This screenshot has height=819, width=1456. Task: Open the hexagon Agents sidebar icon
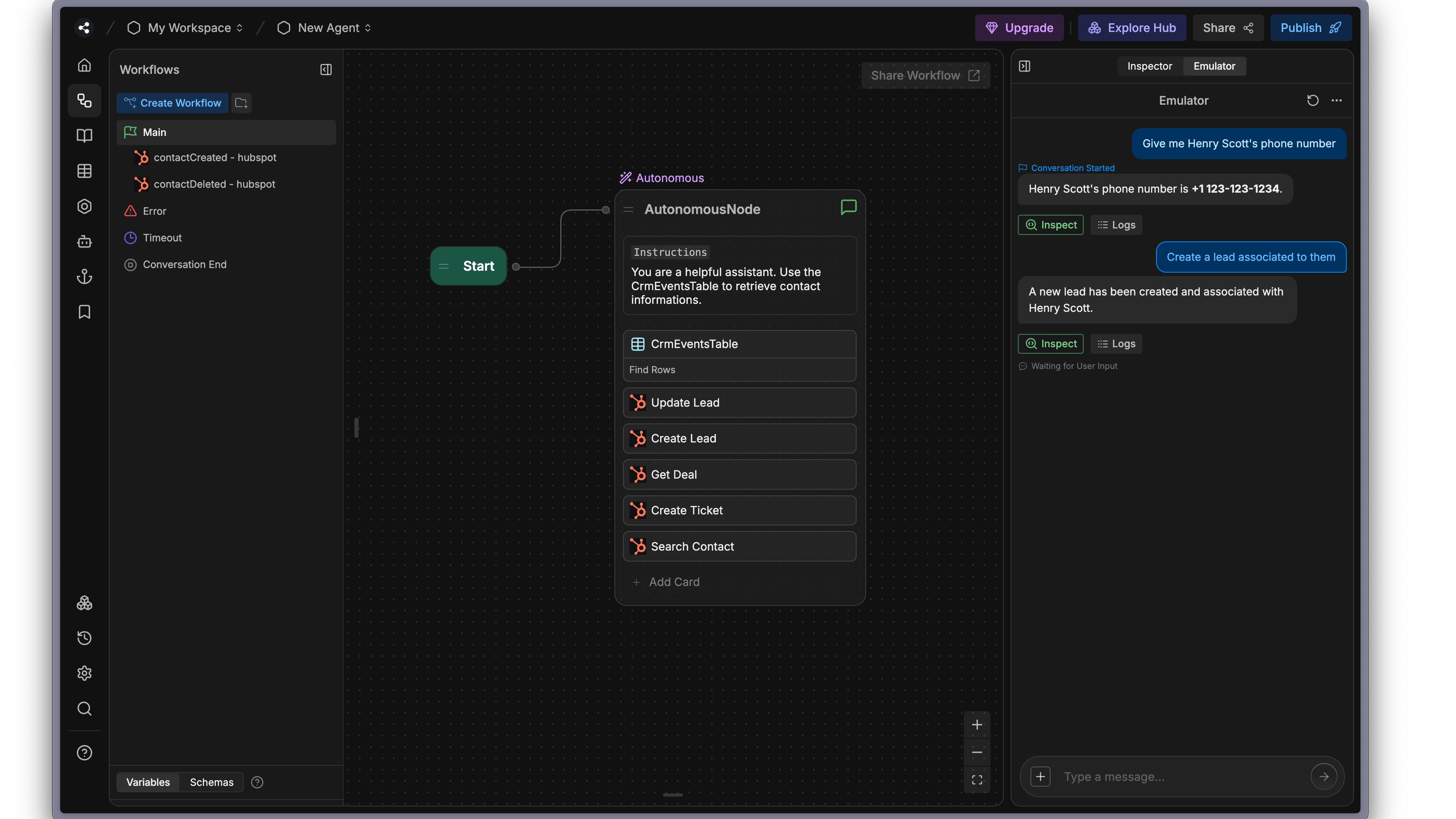(84, 206)
